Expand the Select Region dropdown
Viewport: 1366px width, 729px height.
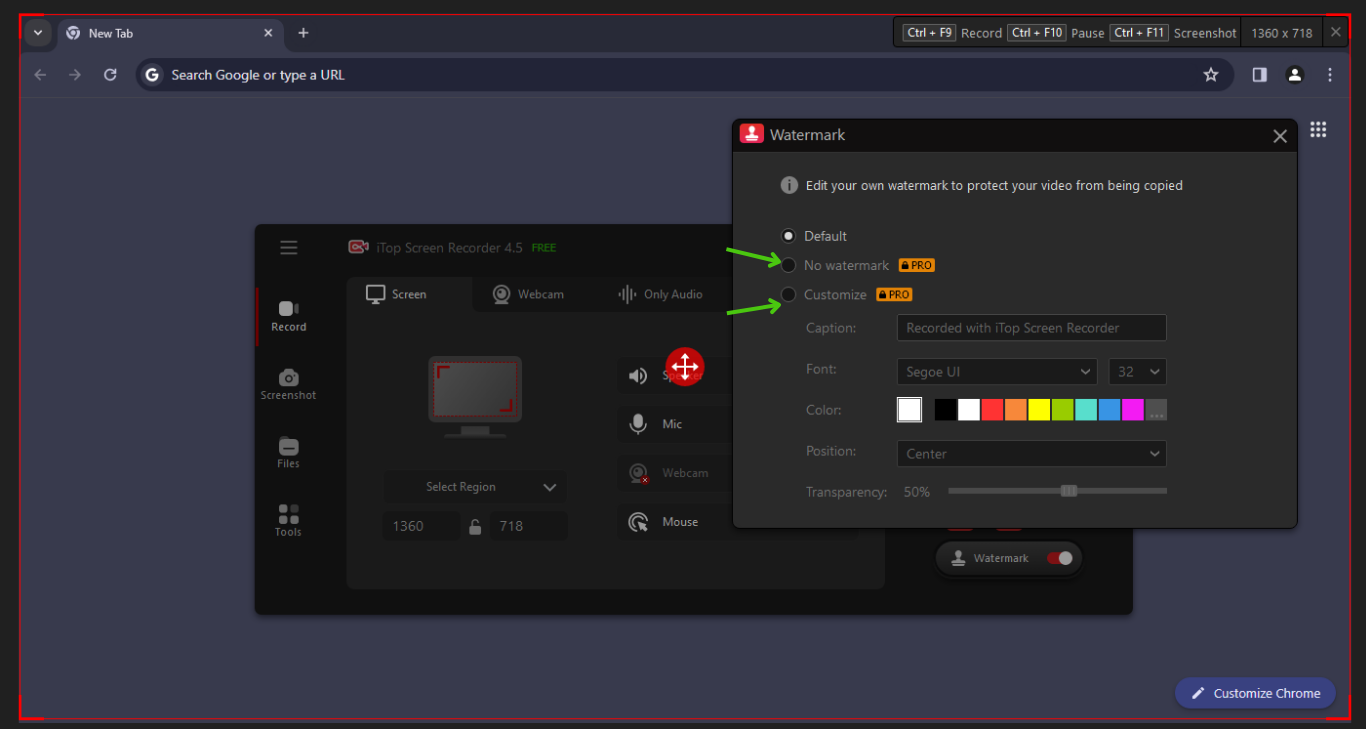pyautogui.click(x=475, y=487)
